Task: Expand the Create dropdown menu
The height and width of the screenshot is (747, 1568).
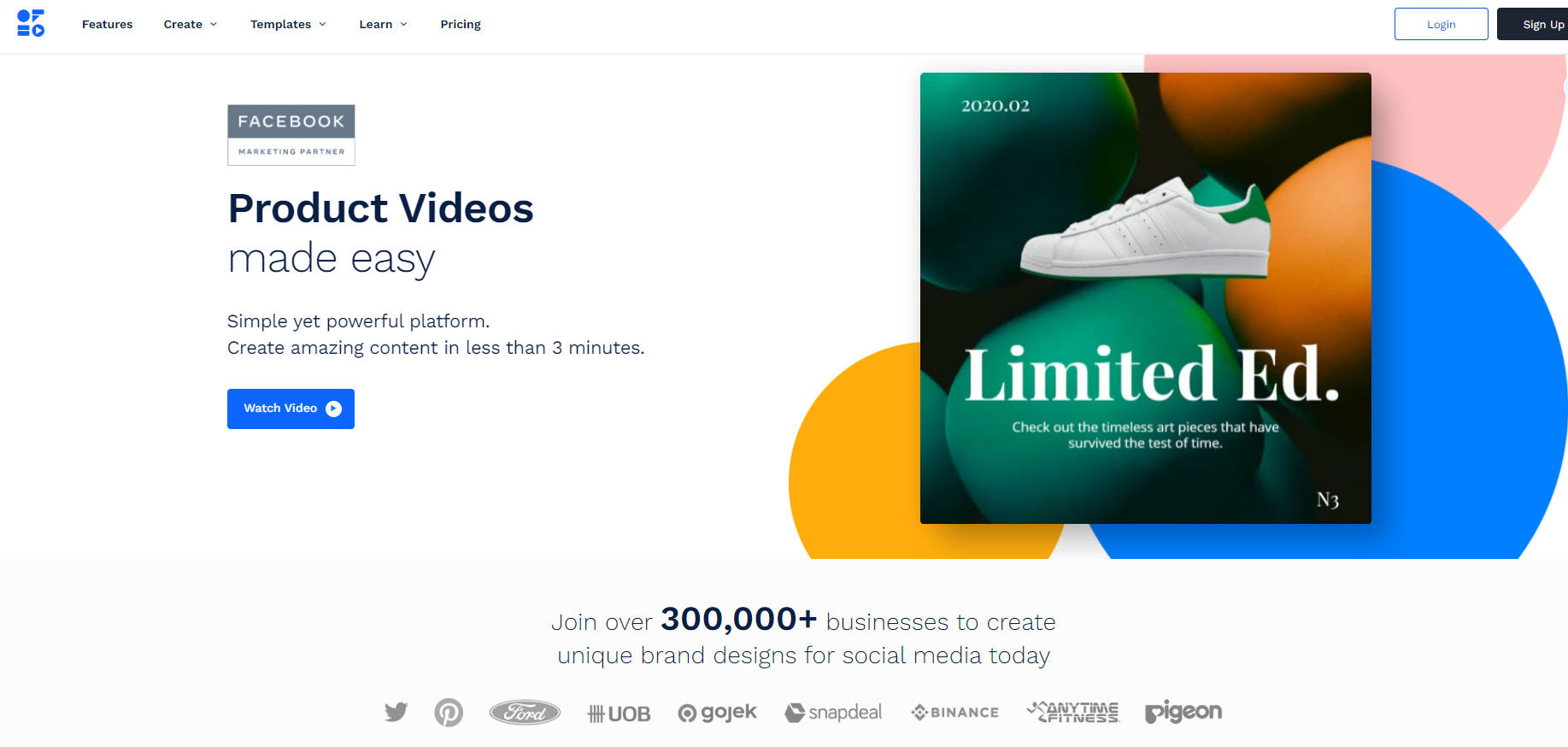Action: click(x=190, y=25)
